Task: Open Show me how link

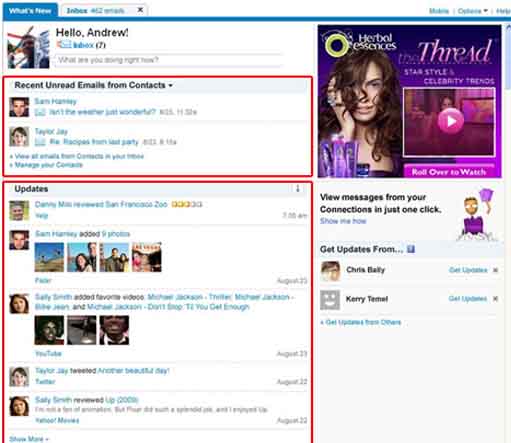Action: pyautogui.click(x=343, y=221)
